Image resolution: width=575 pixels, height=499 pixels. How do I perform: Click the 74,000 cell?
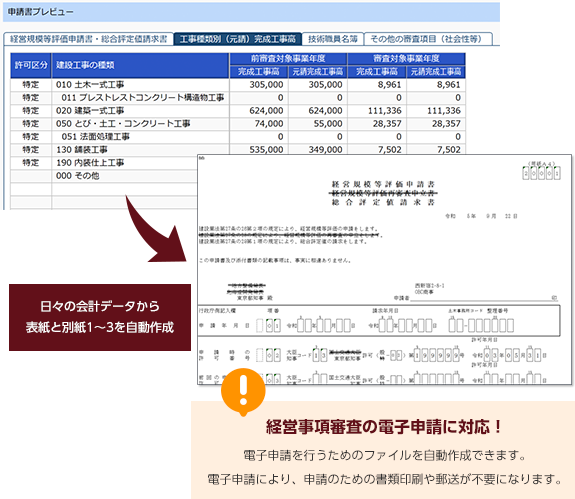(x=259, y=124)
